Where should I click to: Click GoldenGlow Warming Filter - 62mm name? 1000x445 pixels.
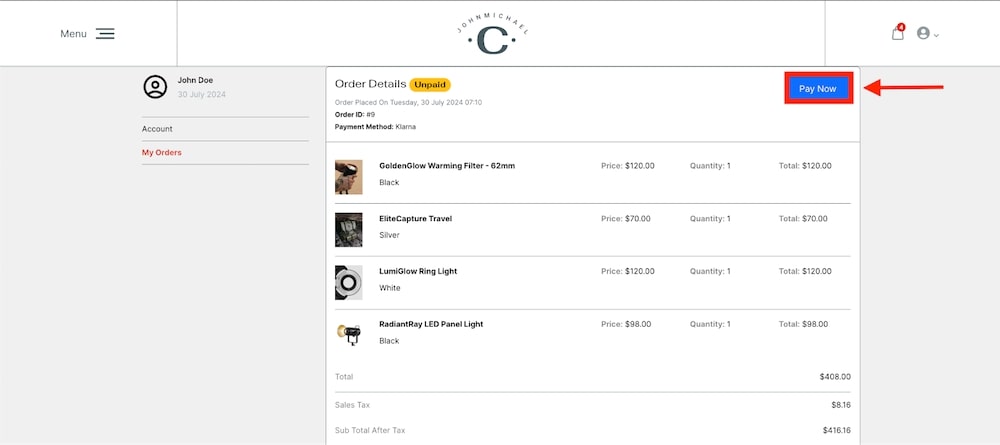[447, 166]
